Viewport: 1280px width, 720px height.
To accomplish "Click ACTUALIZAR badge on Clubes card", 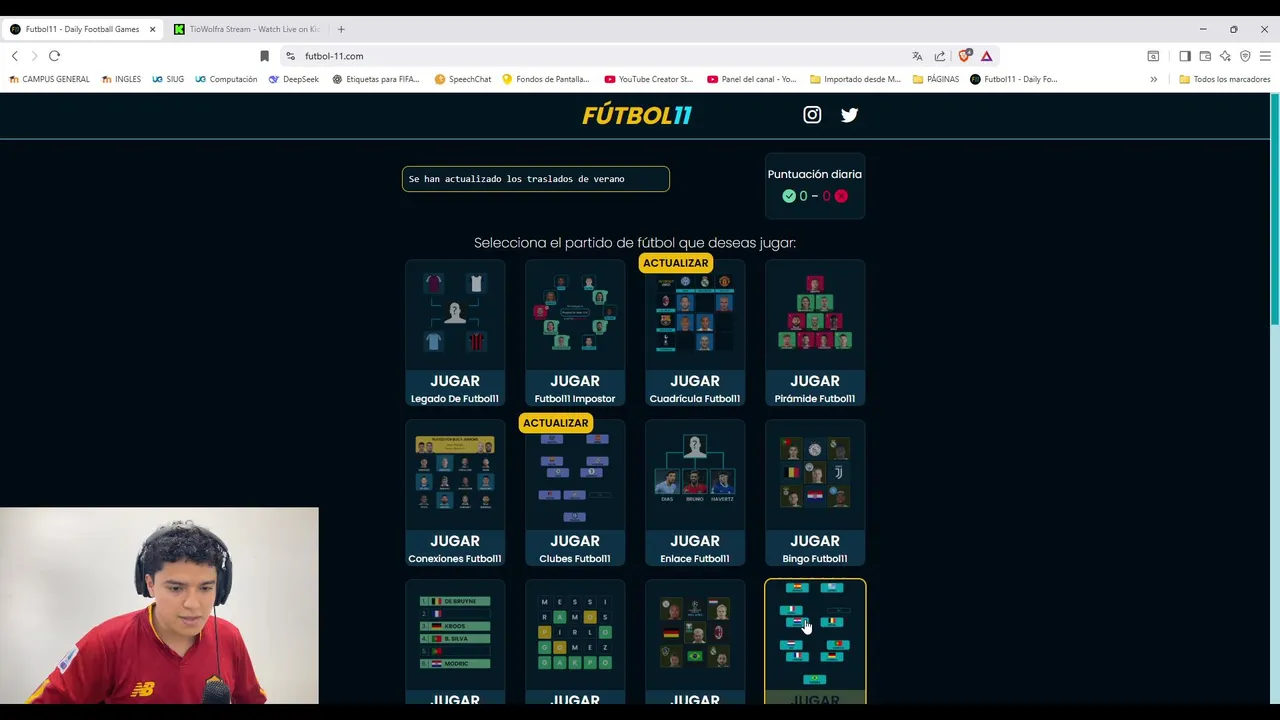I will pyautogui.click(x=555, y=423).
